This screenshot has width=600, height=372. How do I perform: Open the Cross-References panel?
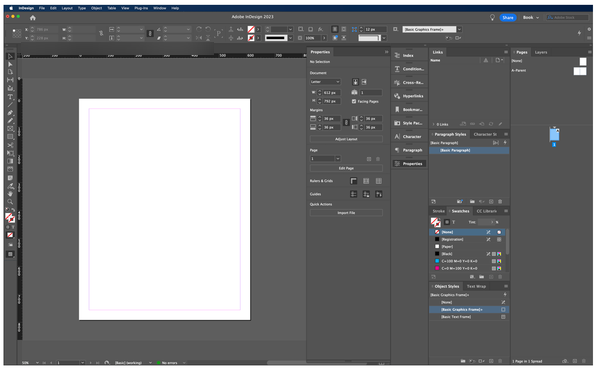(409, 83)
